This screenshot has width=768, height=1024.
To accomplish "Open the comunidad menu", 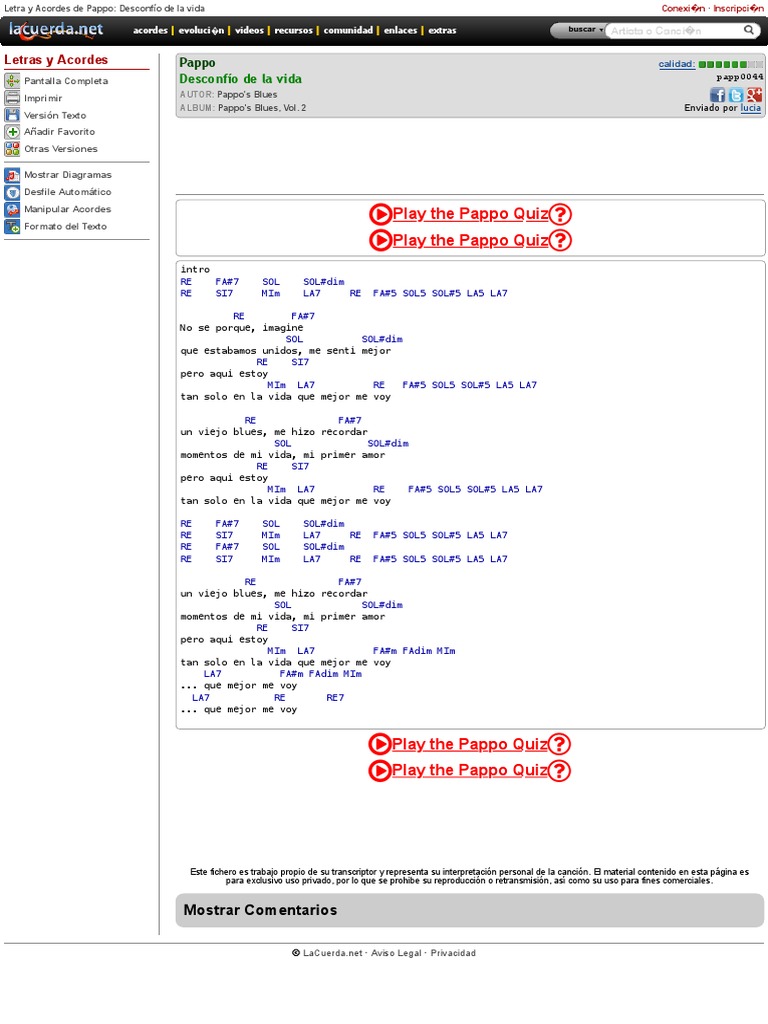I will [348, 30].
